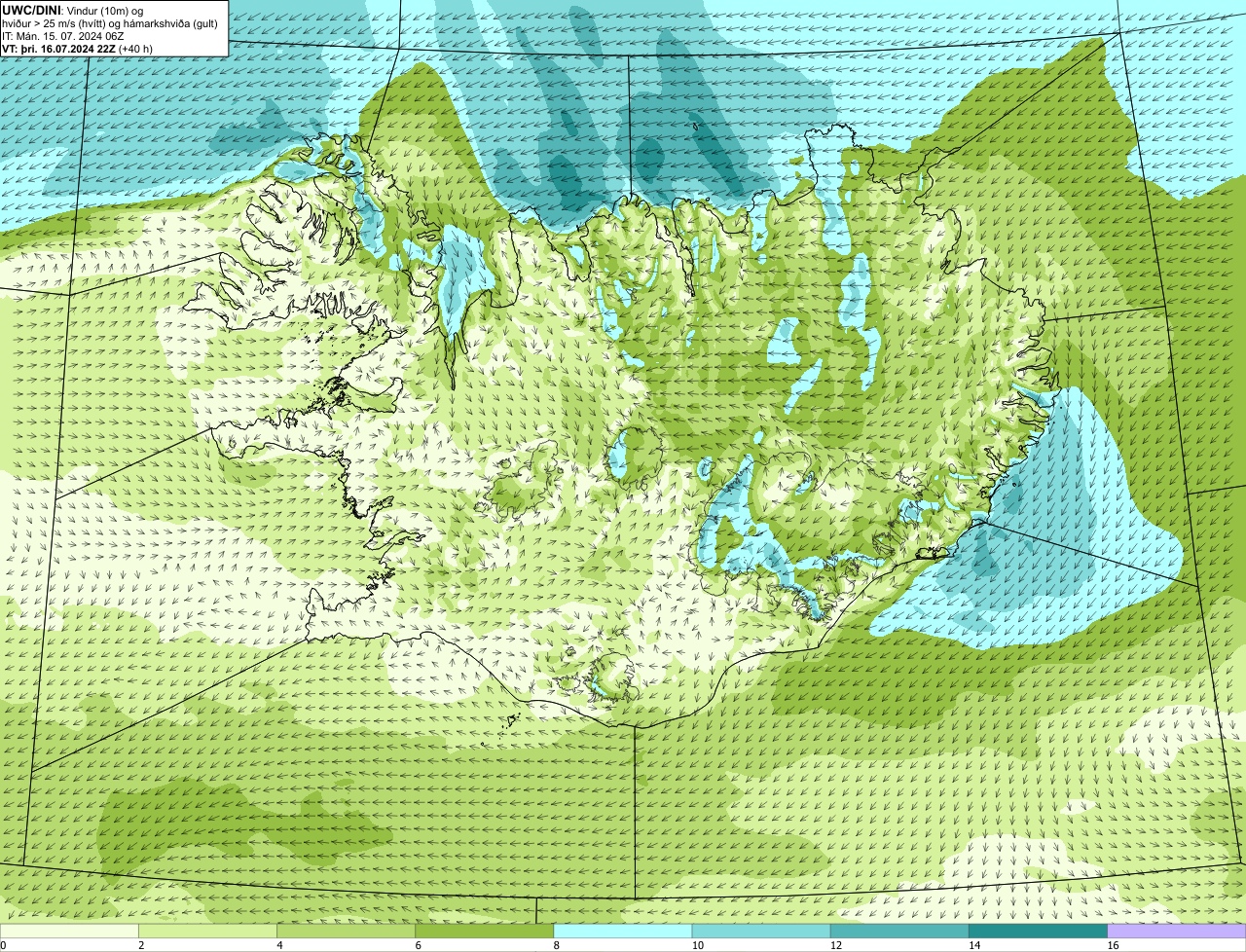Click the title line "UWC/DINI: Vindur (10m) og"
The width and height of the screenshot is (1246, 952).
pos(73,10)
